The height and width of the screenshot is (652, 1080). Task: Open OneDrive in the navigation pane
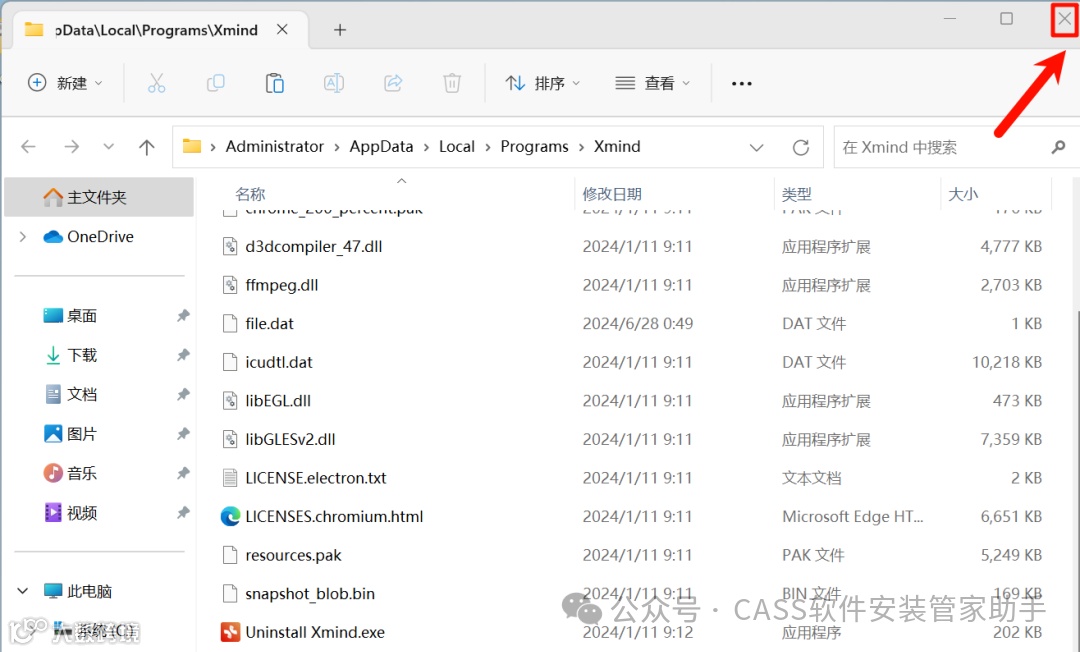click(x=88, y=237)
